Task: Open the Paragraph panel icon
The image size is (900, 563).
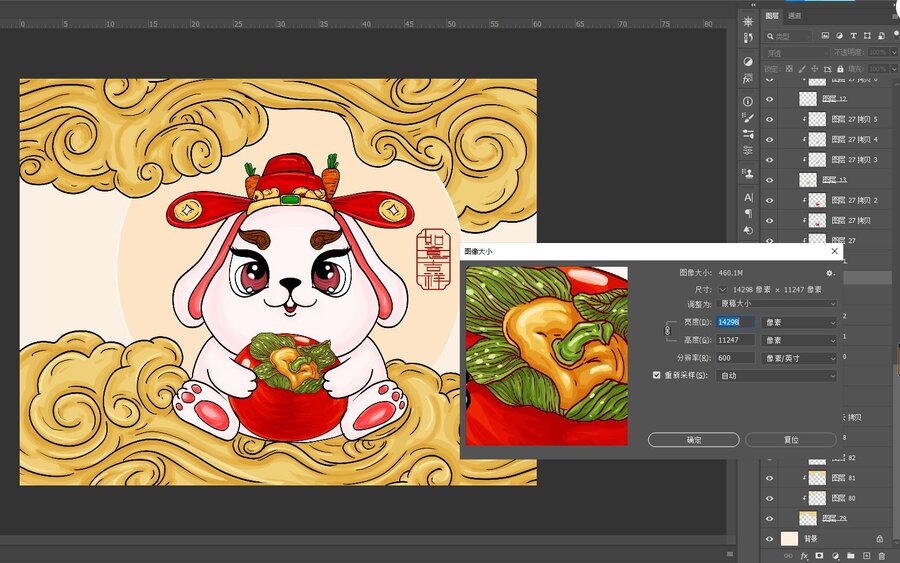Action: 748,213
